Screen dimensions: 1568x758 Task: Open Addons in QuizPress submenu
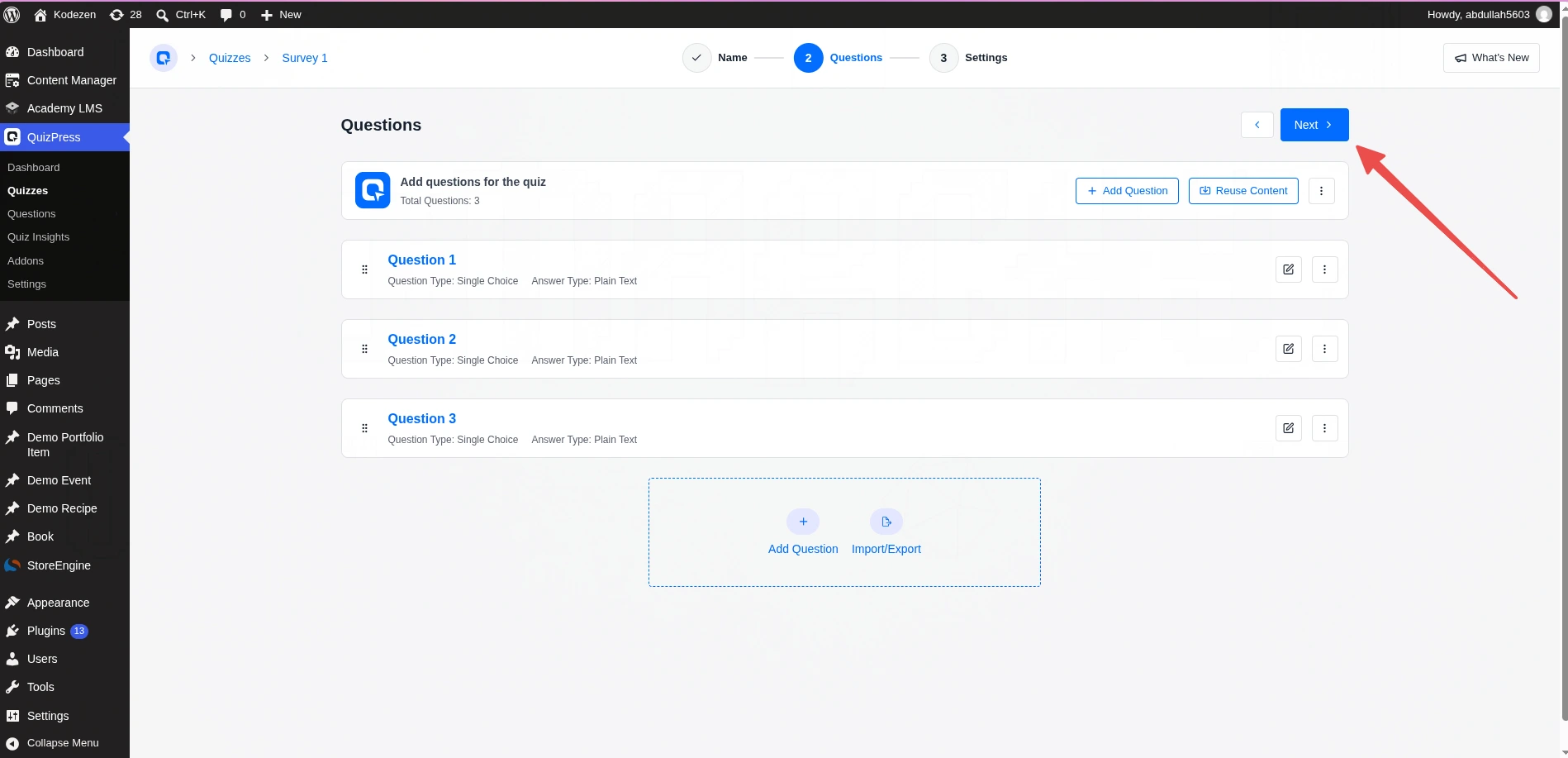(x=26, y=260)
